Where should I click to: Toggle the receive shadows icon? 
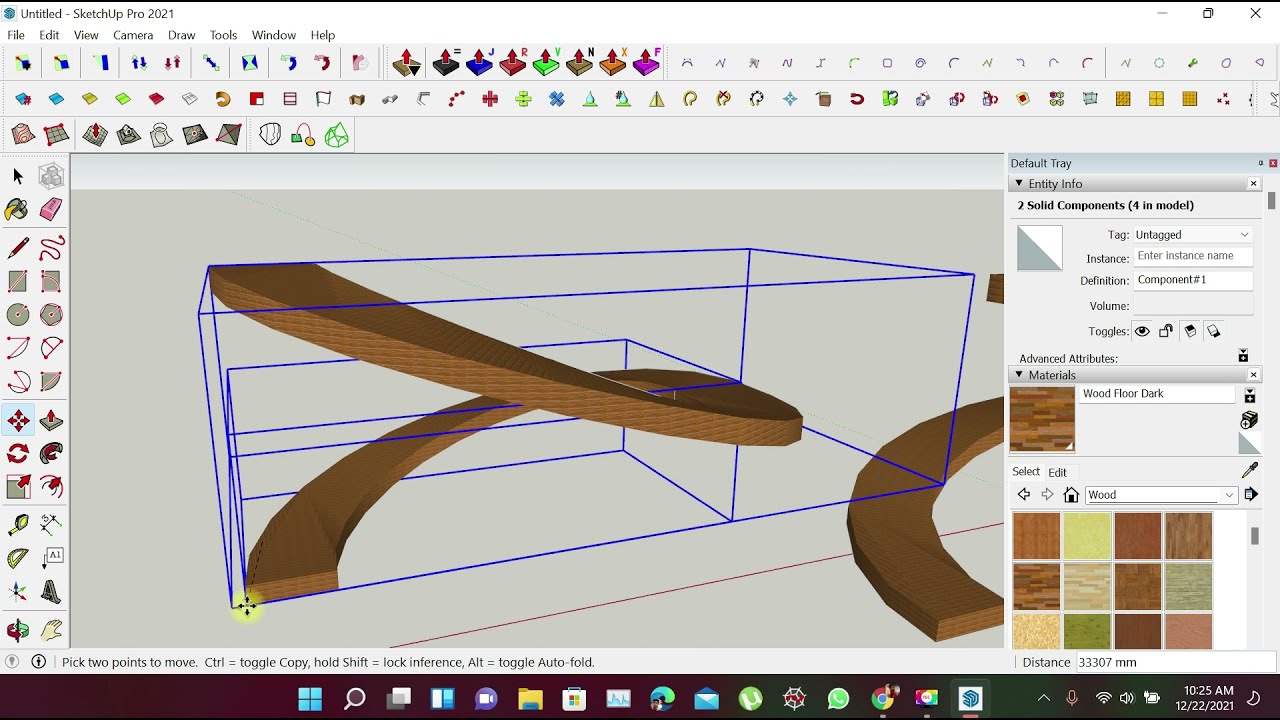coord(1190,331)
